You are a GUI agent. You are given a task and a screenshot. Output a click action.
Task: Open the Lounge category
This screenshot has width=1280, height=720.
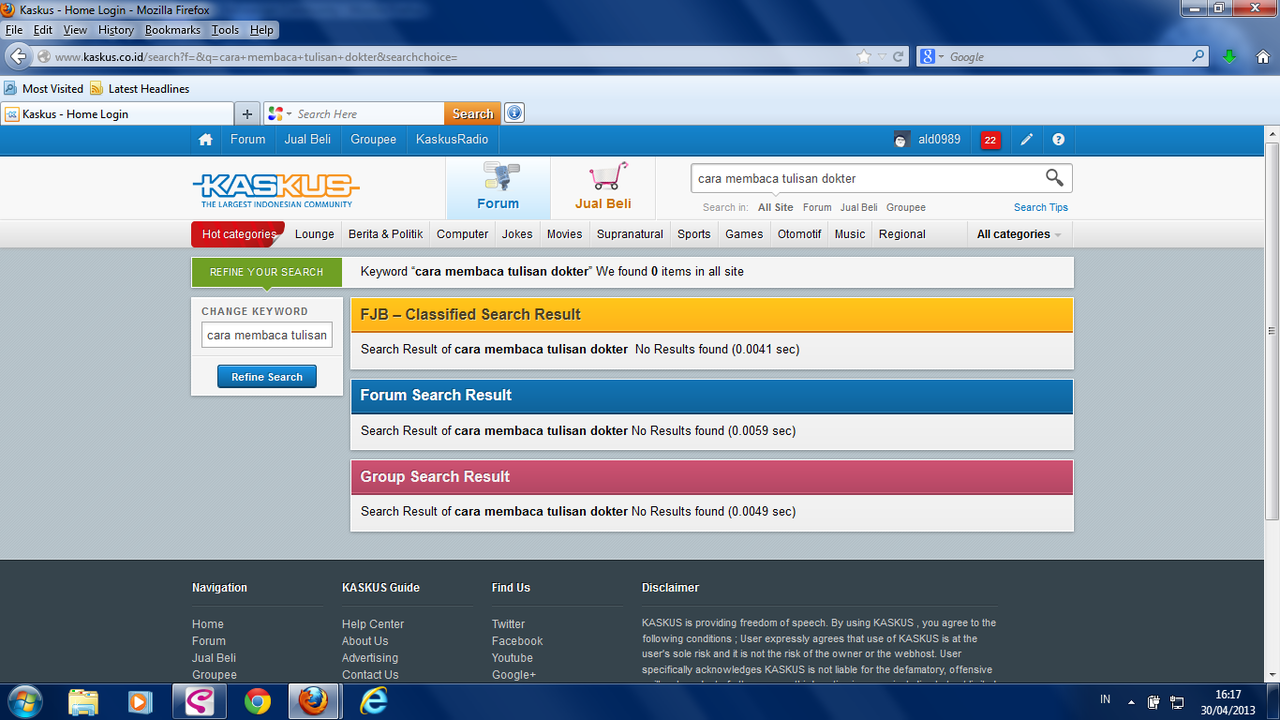click(x=314, y=234)
